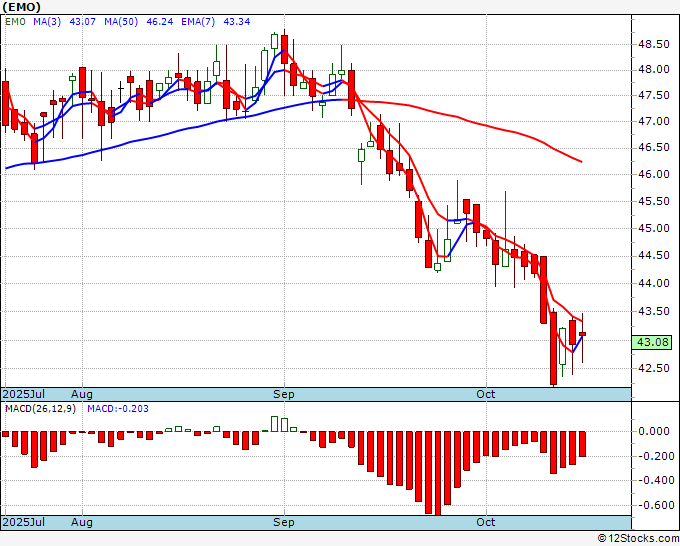The height and width of the screenshot is (546, 680).
Task: Click the 46.00 price axis label
Action: (654, 174)
